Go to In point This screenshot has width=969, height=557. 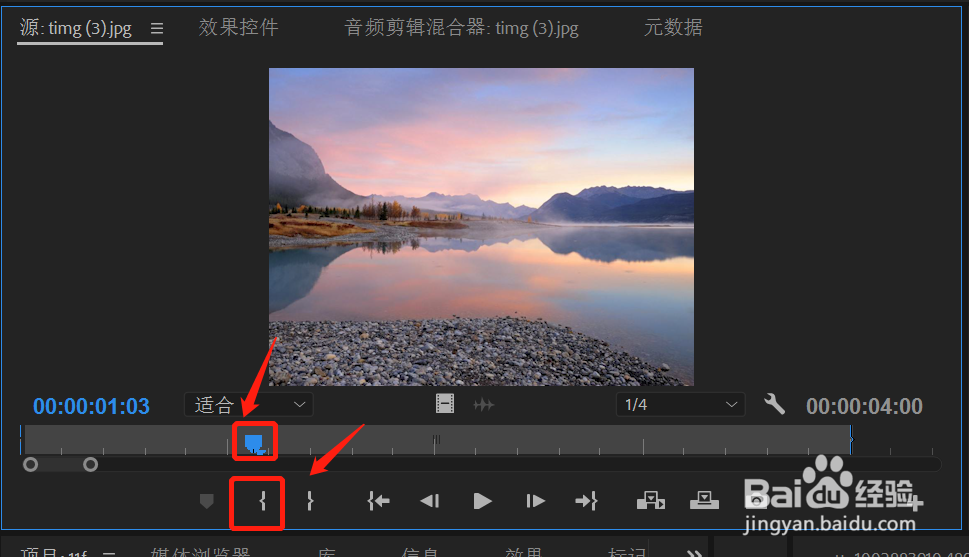tap(378, 501)
